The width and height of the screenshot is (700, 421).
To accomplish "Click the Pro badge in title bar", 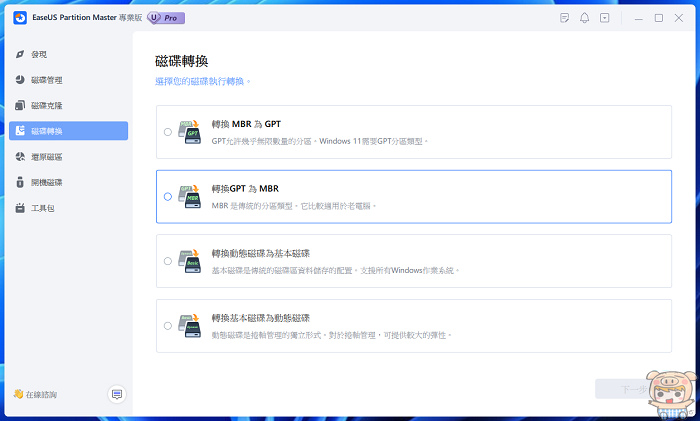I will tap(166, 18).
